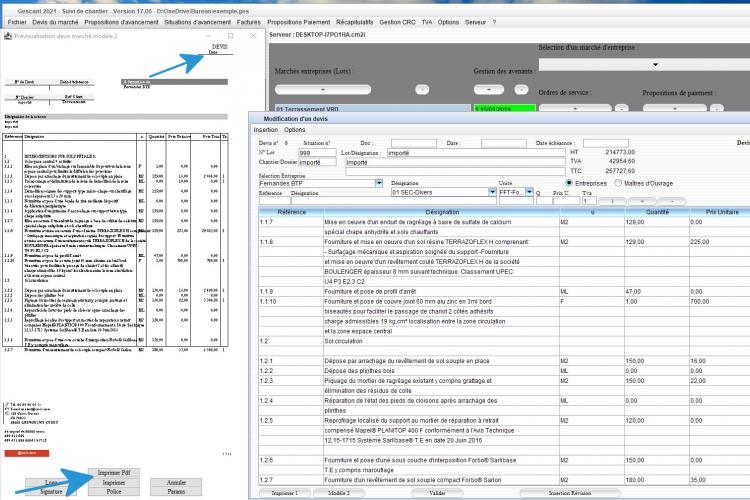Viewport: 750px width, 500px height.
Task: Click the plus button right of the Tva field
Action: pos(642,201)
